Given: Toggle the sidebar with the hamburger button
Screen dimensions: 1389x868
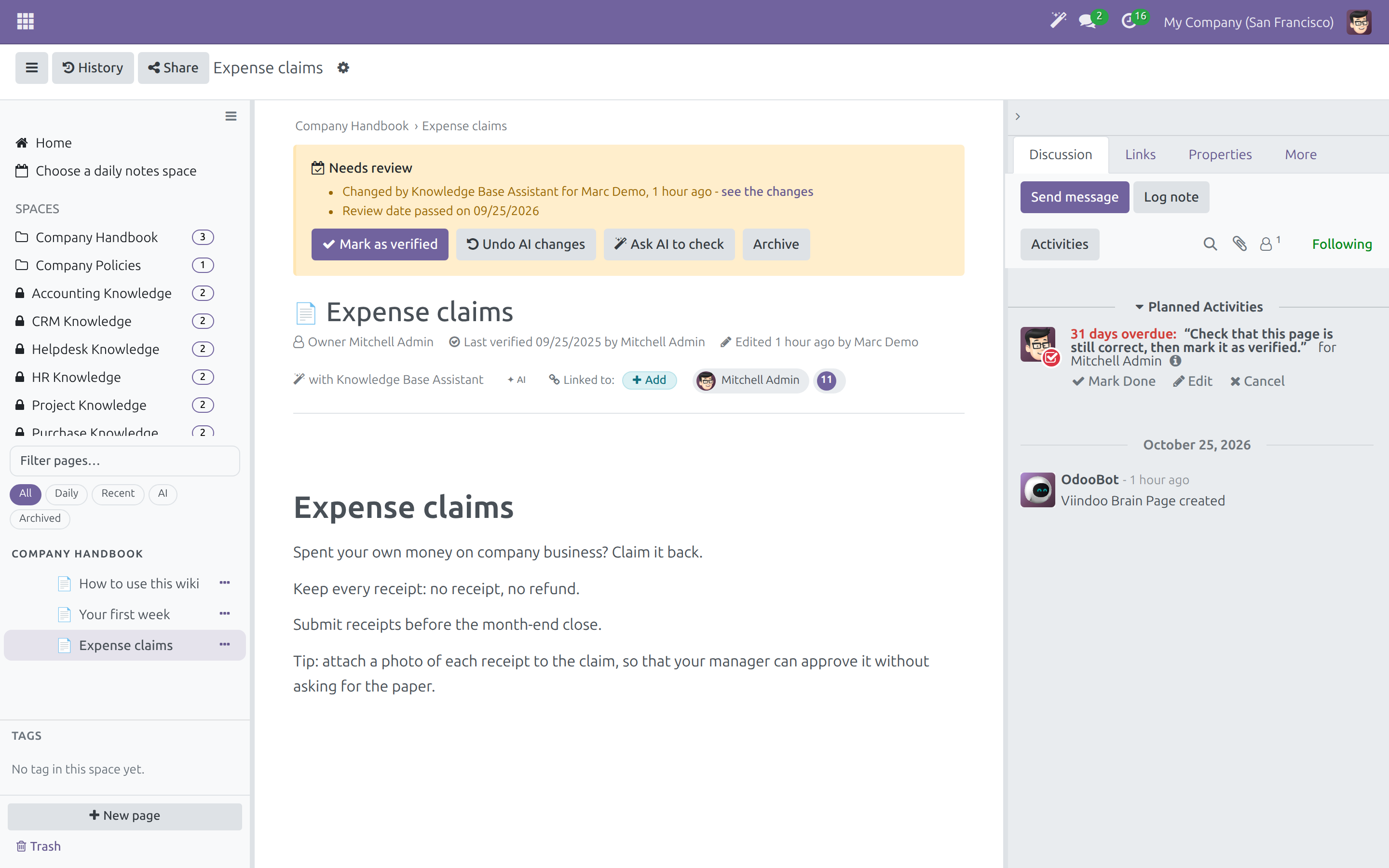Looking at the screenshot, I should coord(31,68).
